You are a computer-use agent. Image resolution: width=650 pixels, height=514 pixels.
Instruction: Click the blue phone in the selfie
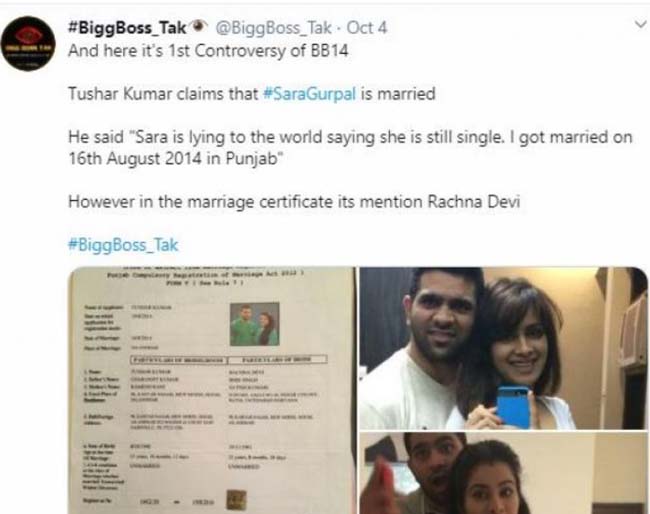513,407
